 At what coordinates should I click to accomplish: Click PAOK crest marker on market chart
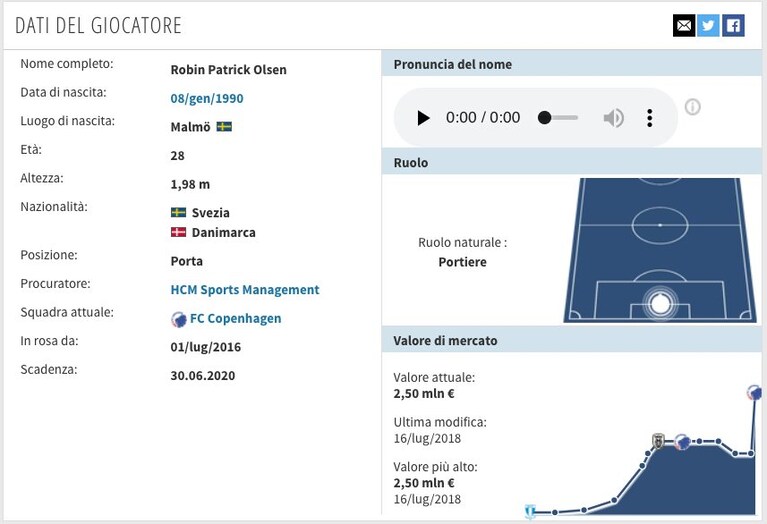tap(658, 441)
